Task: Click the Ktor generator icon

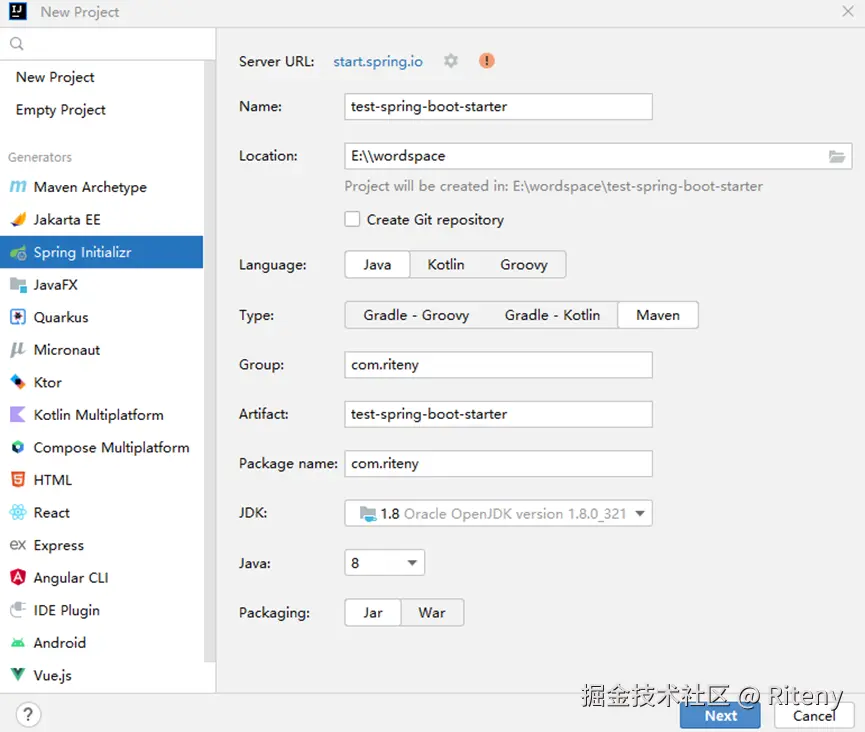Action: pos(18,382)
